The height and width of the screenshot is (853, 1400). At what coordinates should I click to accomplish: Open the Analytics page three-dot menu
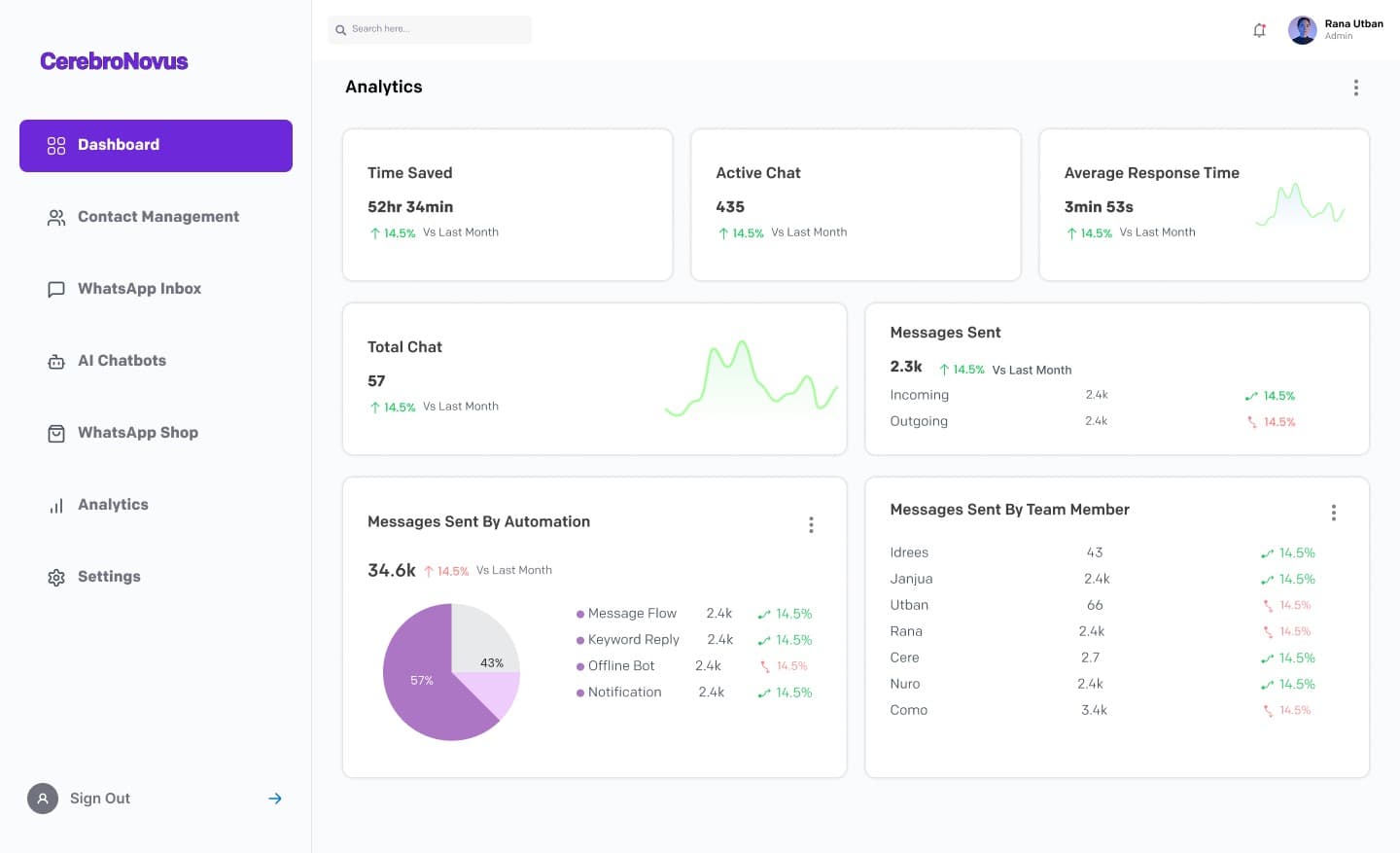tap(1355, 88)
